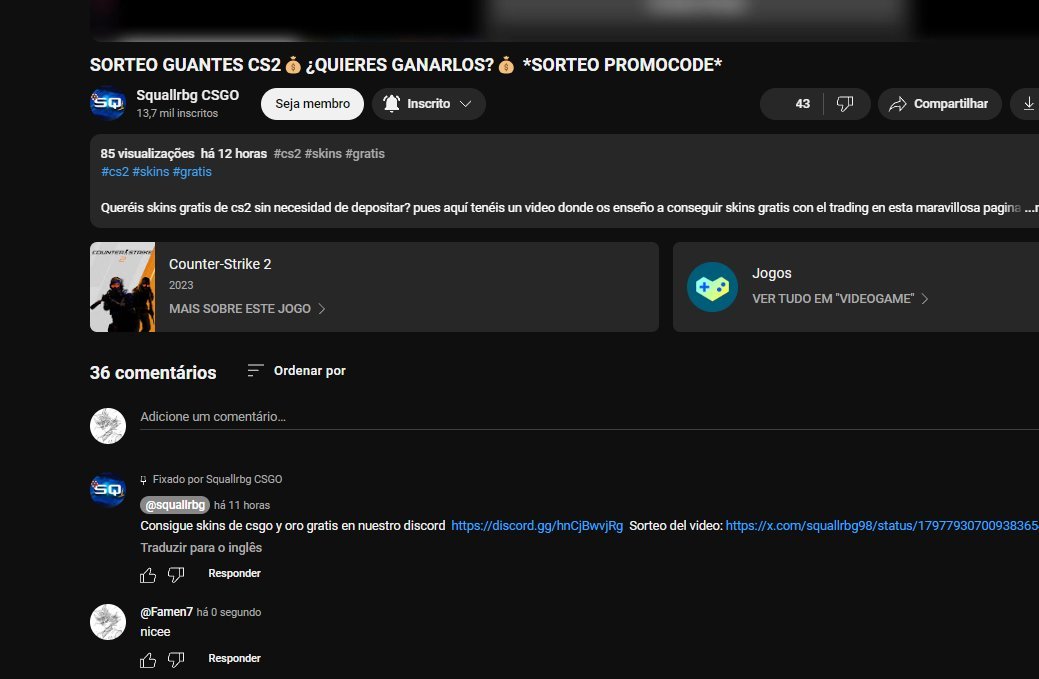
Task: Click the Compartilhar share button
Action: pyautogui.click(x=940, y=104)
